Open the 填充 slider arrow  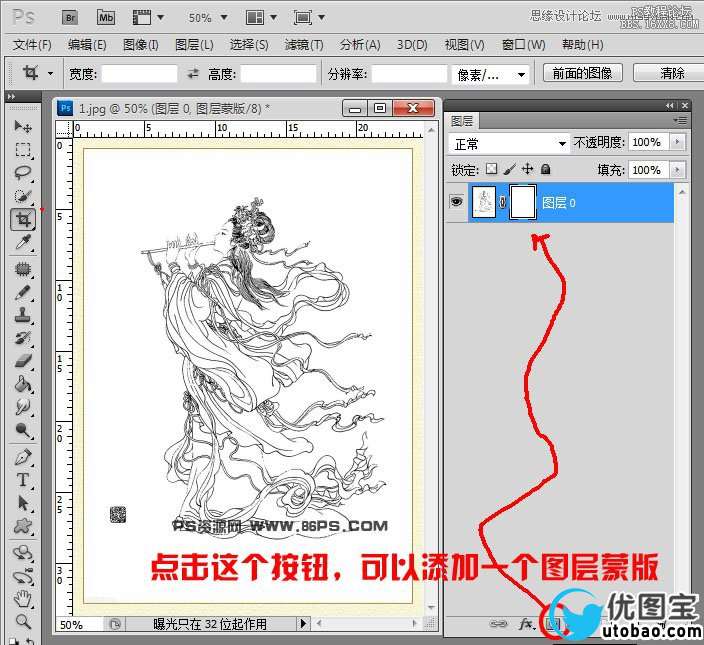(x=678, y=170)
